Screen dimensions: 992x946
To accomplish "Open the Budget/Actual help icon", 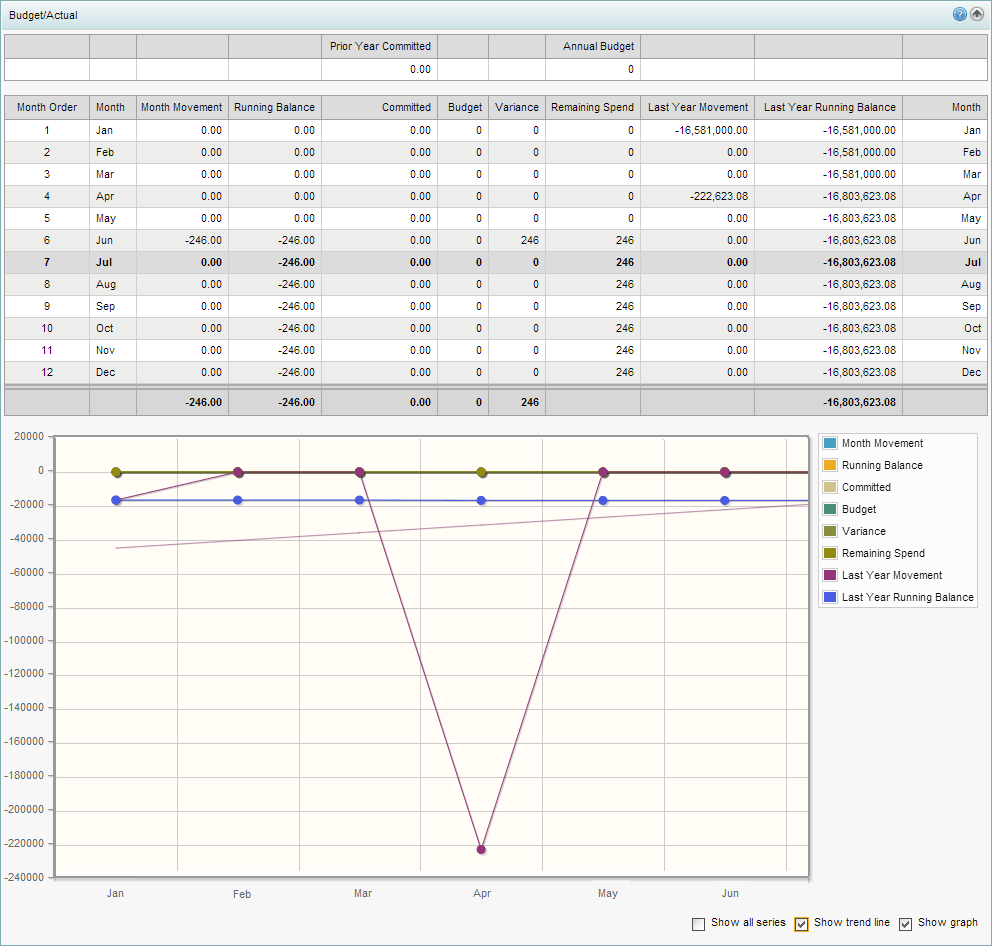I will coord(959,14).
